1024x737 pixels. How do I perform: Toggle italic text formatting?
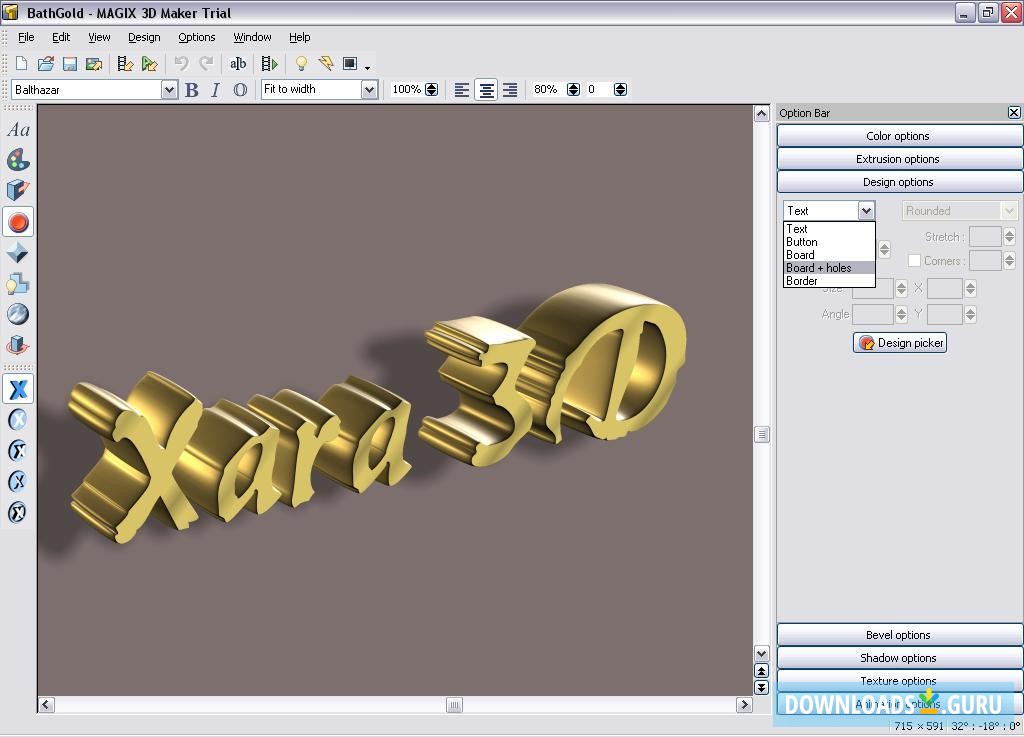click(215, 90)
